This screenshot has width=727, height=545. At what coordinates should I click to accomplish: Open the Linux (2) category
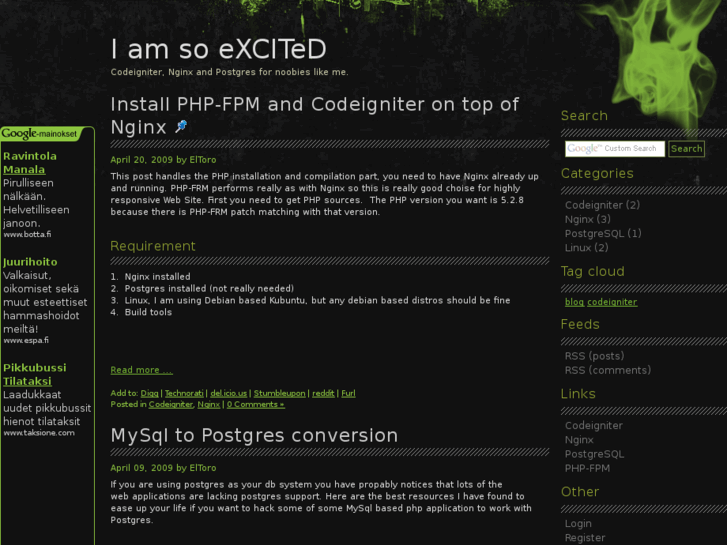[587, 248]
